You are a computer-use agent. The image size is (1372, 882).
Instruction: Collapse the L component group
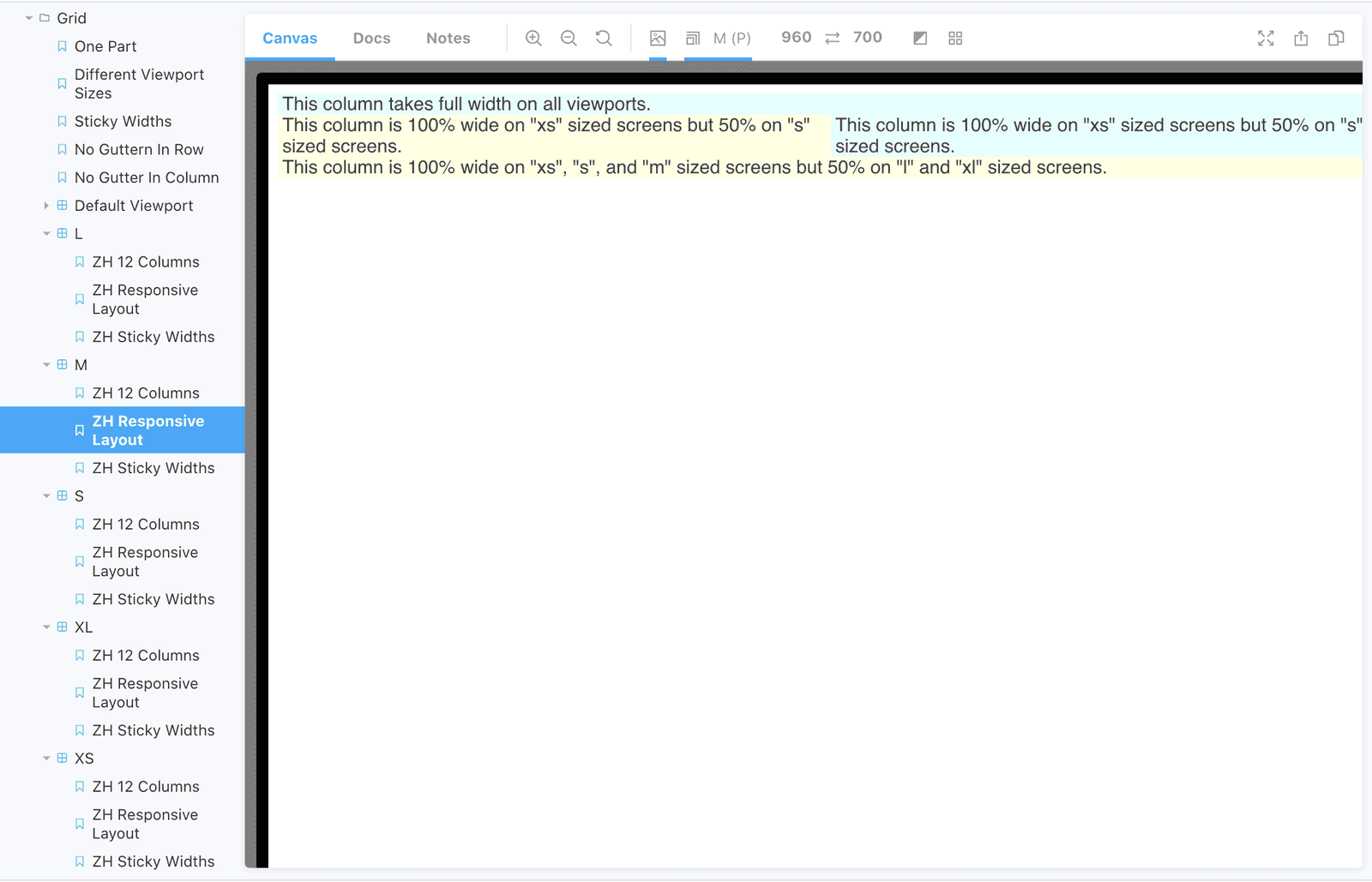[46, 234]
